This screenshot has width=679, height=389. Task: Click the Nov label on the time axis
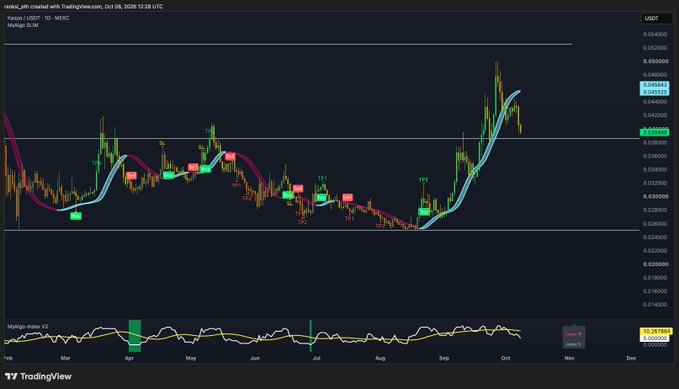coord(569,358)
